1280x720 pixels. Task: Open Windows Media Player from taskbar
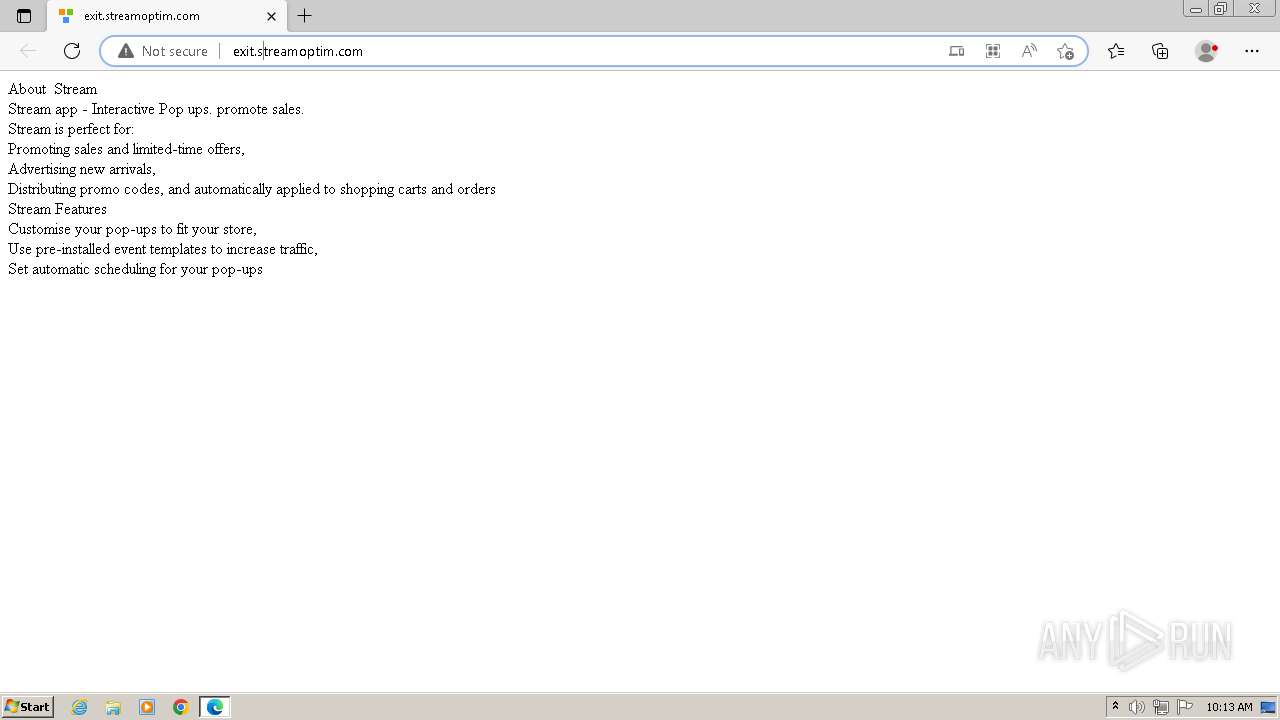(147, 707)
